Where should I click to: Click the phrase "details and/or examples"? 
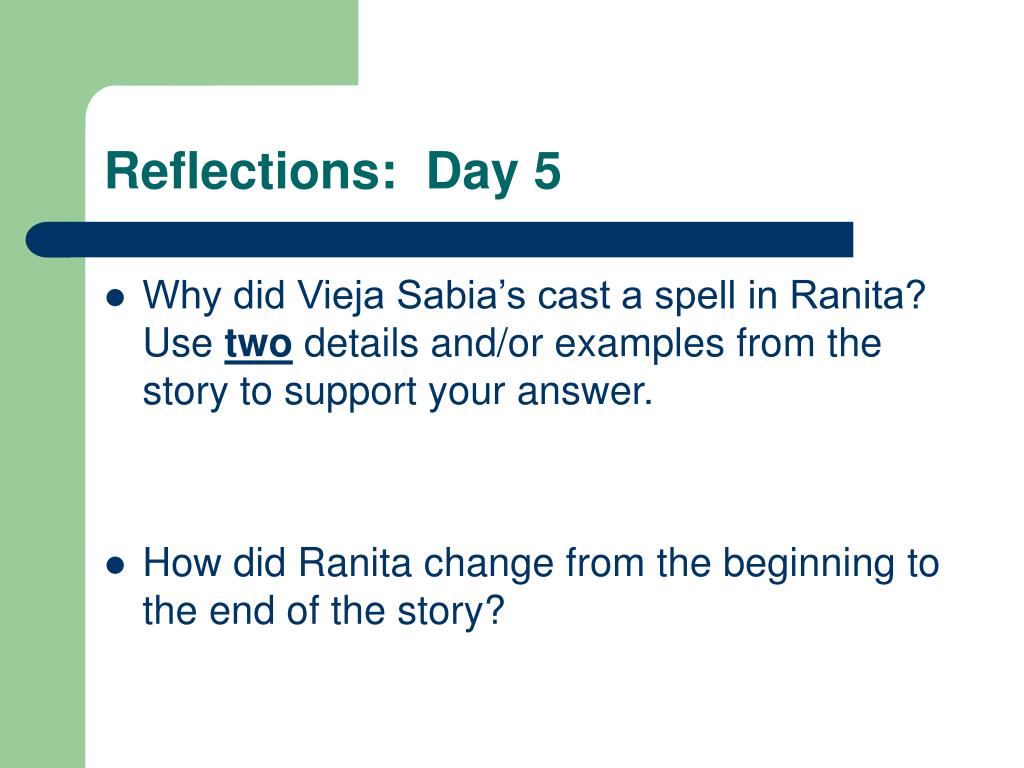click(x=514, y=344)
